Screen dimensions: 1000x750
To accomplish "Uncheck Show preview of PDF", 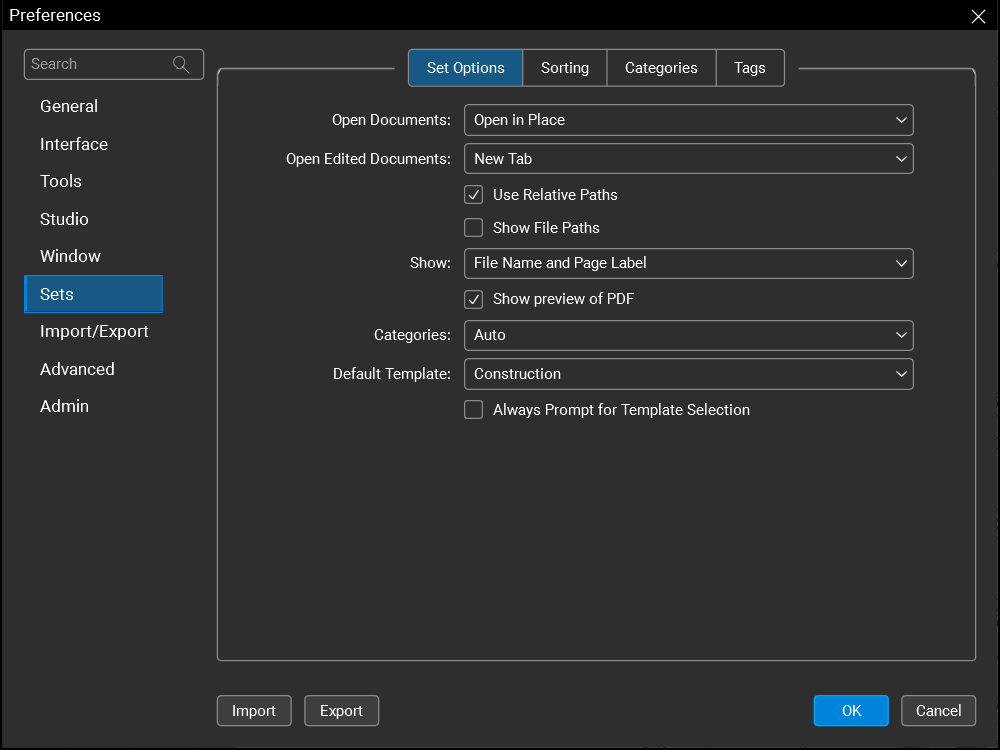I will [474, 299].
